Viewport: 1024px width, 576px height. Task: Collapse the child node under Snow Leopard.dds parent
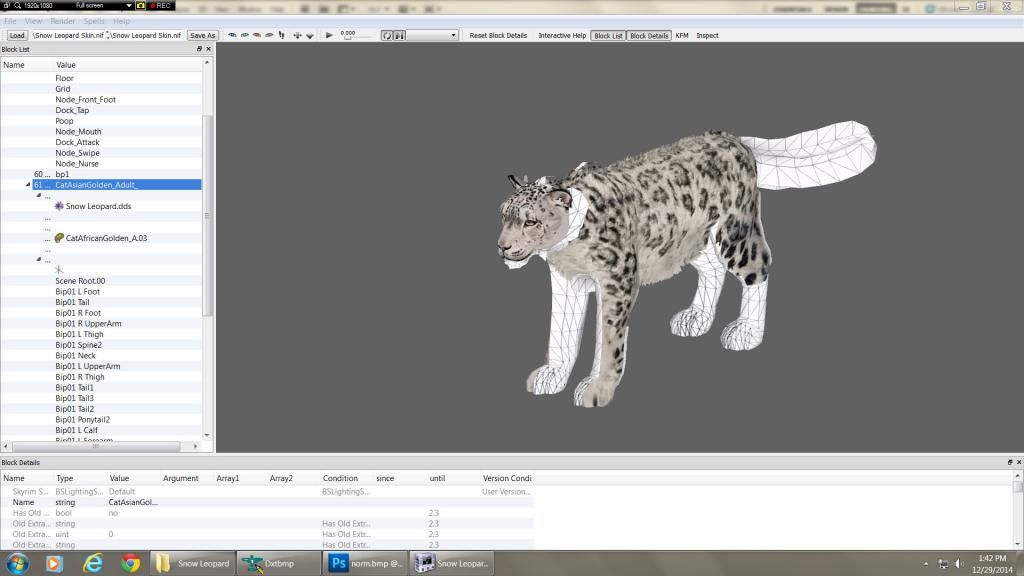(x=38, y=195)
